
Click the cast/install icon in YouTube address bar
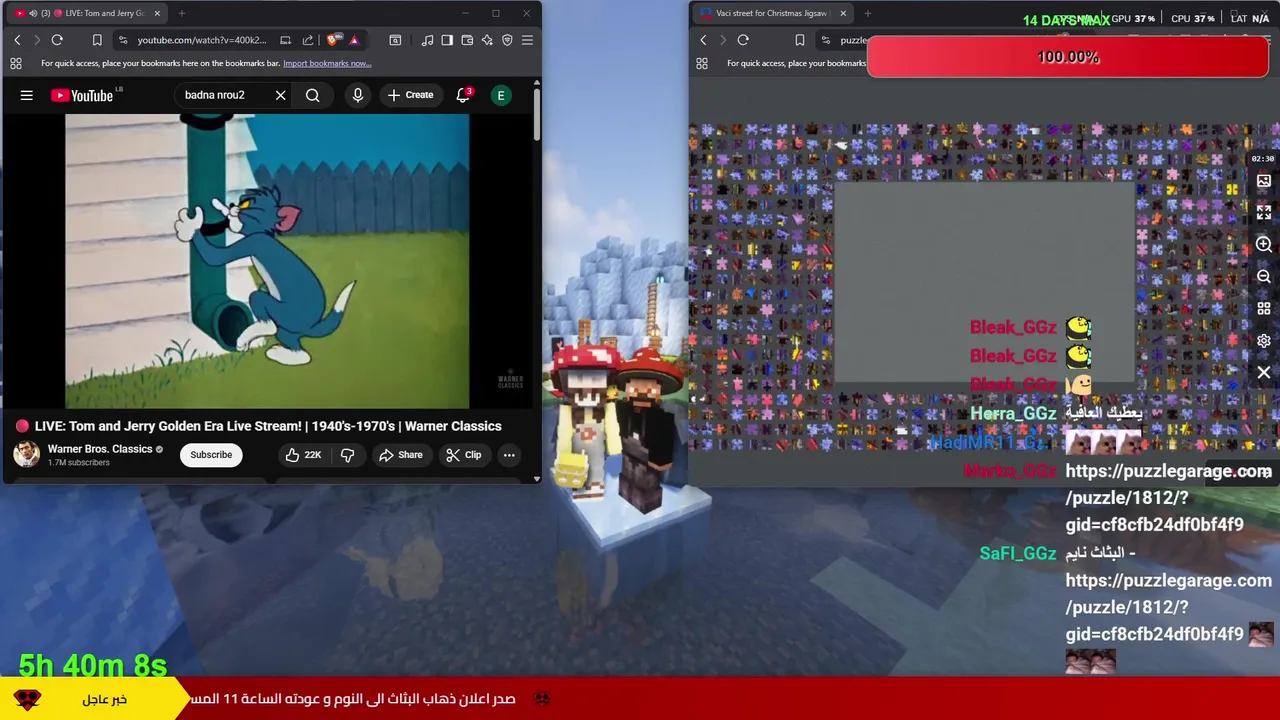click(x=285, y=40)
